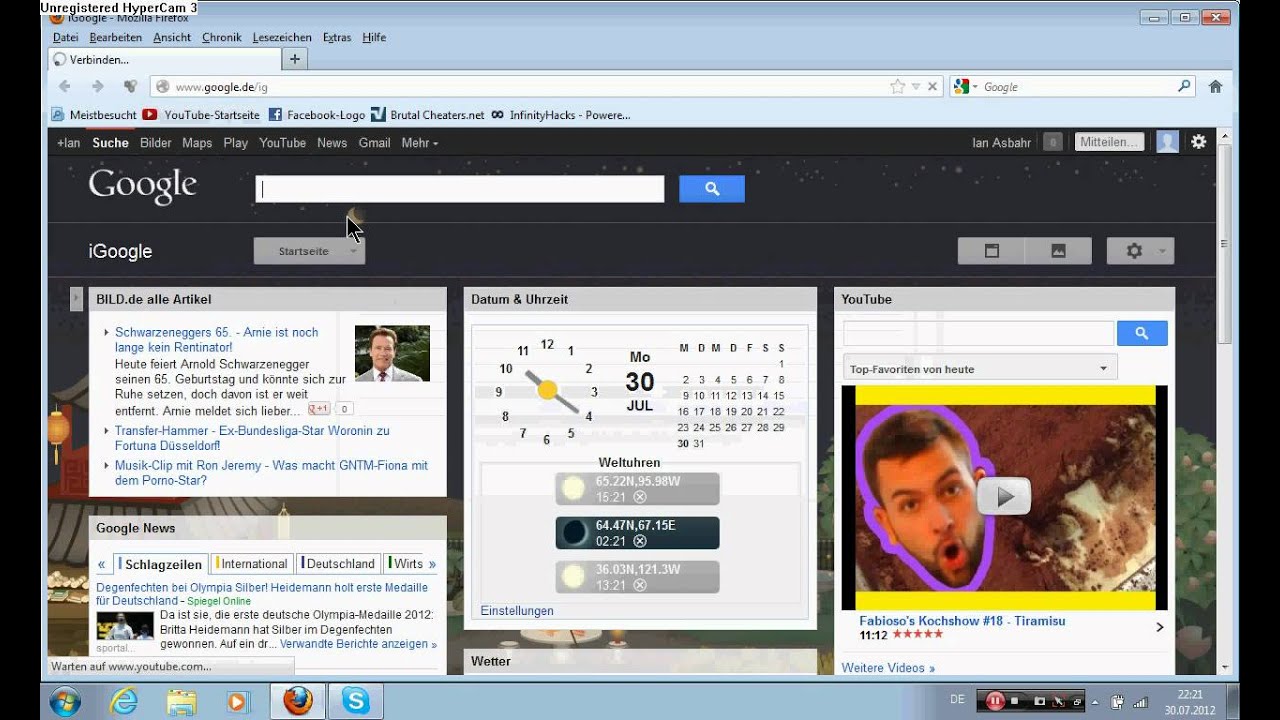Open Windows Explorer folder in taskbar
The image size is (1280, 720).
(x=181, y=701)
